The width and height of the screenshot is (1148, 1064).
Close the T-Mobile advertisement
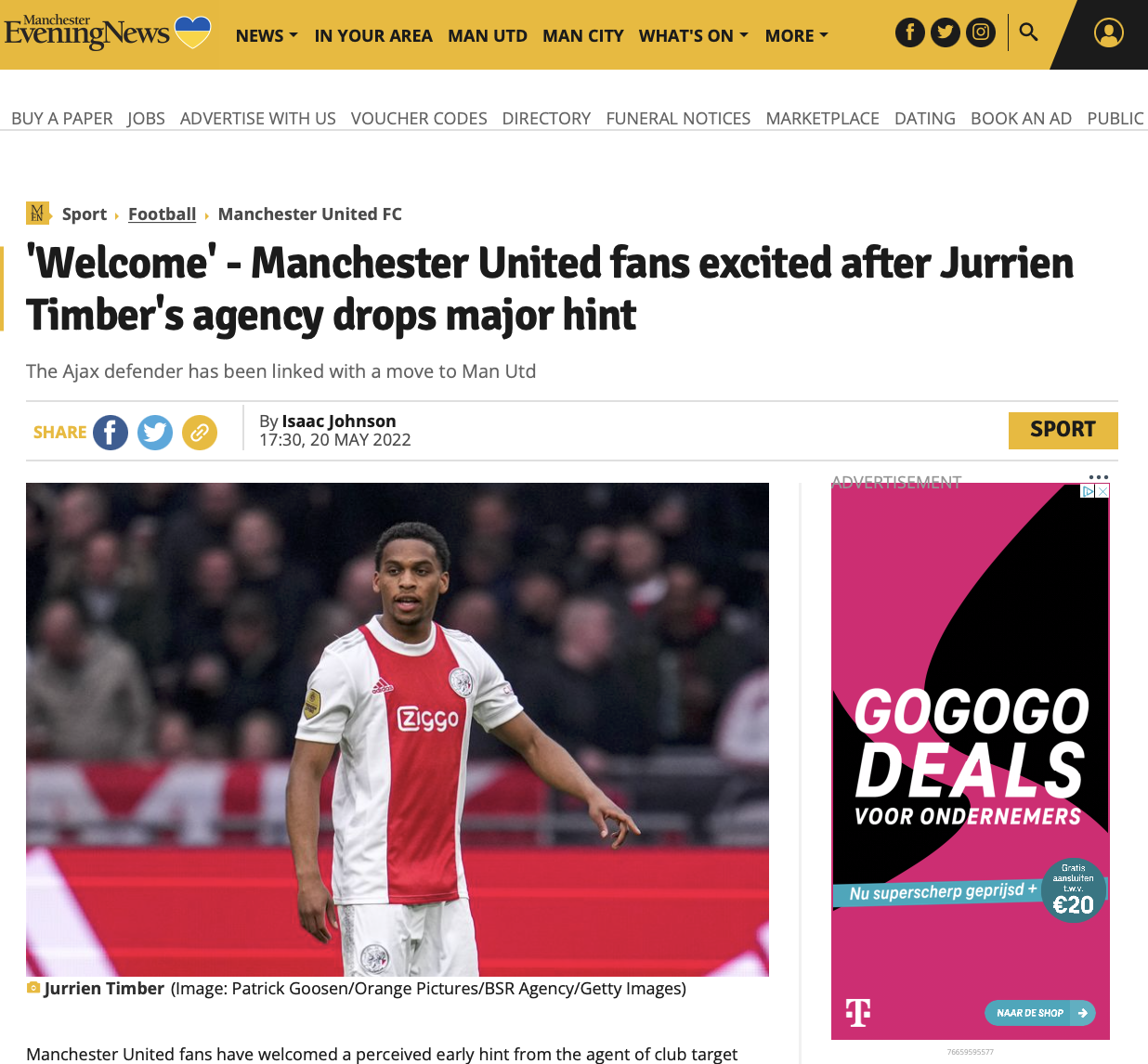click(1102, 491)
